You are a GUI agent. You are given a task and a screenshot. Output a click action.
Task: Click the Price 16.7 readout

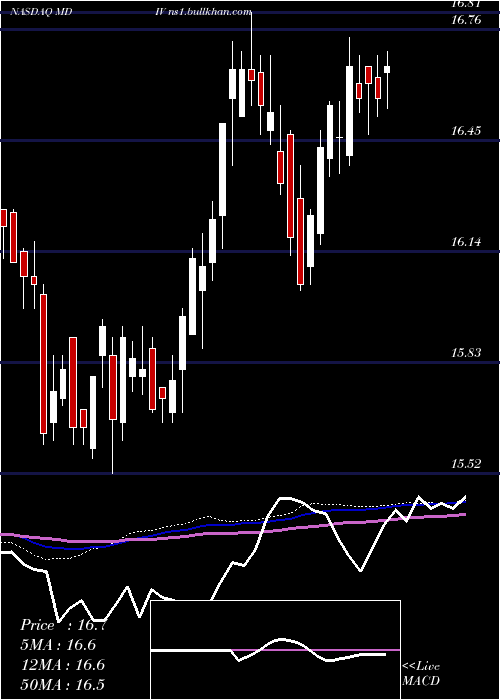pos(62,625)
